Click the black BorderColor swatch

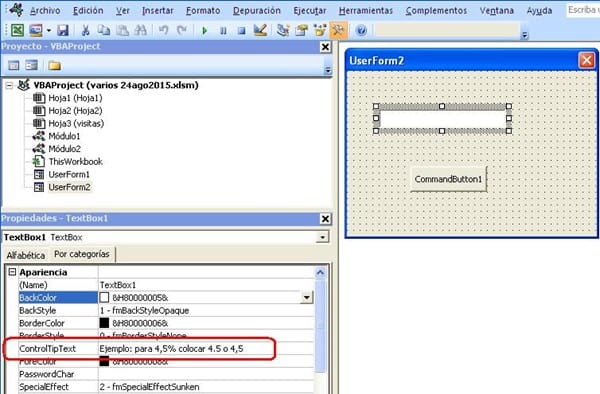(x=104, y=323)
